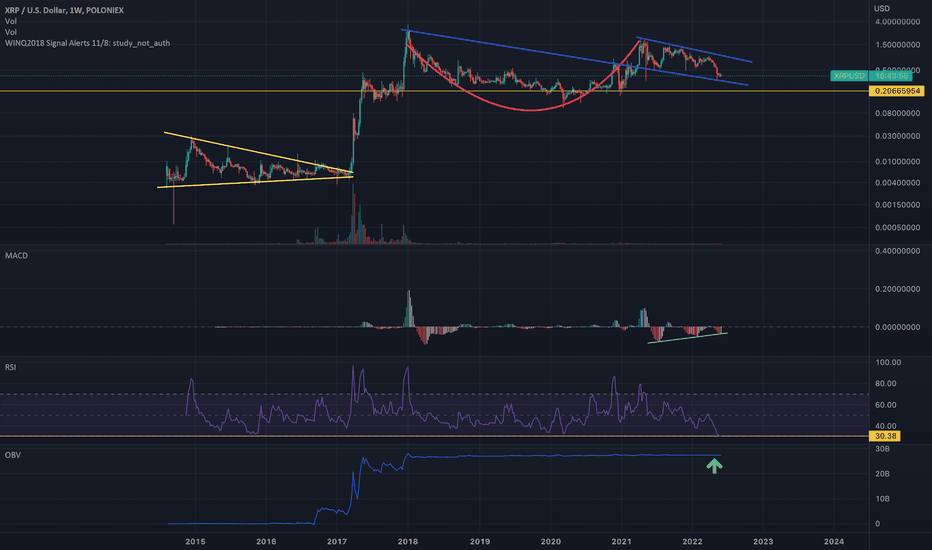This screenshot has width=932, height=550.
Task: Click the 2018 label on time axis
Action: click(408, 541)
